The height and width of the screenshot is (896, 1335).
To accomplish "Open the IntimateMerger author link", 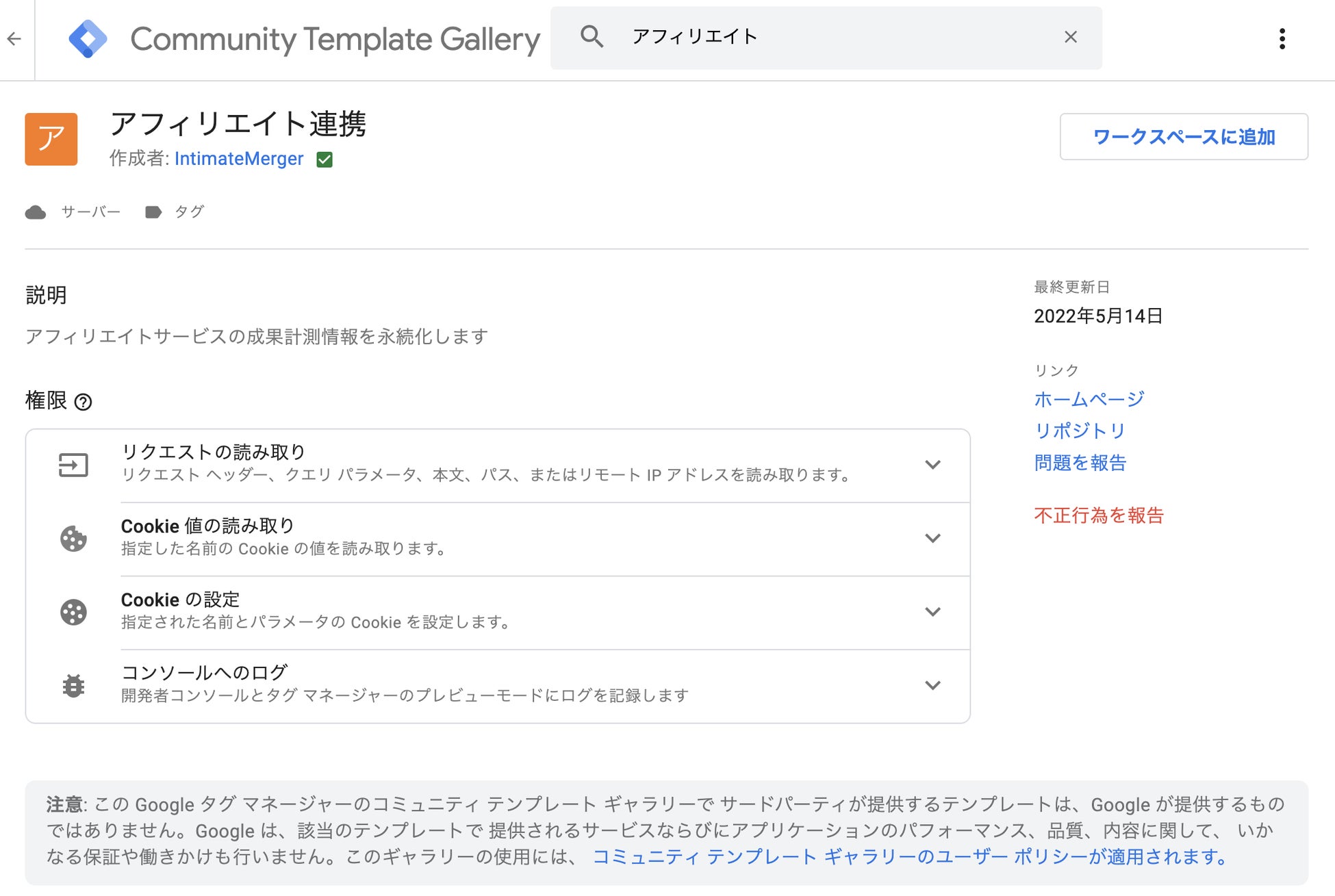I will pyautogui.click(x=238, y=159).
